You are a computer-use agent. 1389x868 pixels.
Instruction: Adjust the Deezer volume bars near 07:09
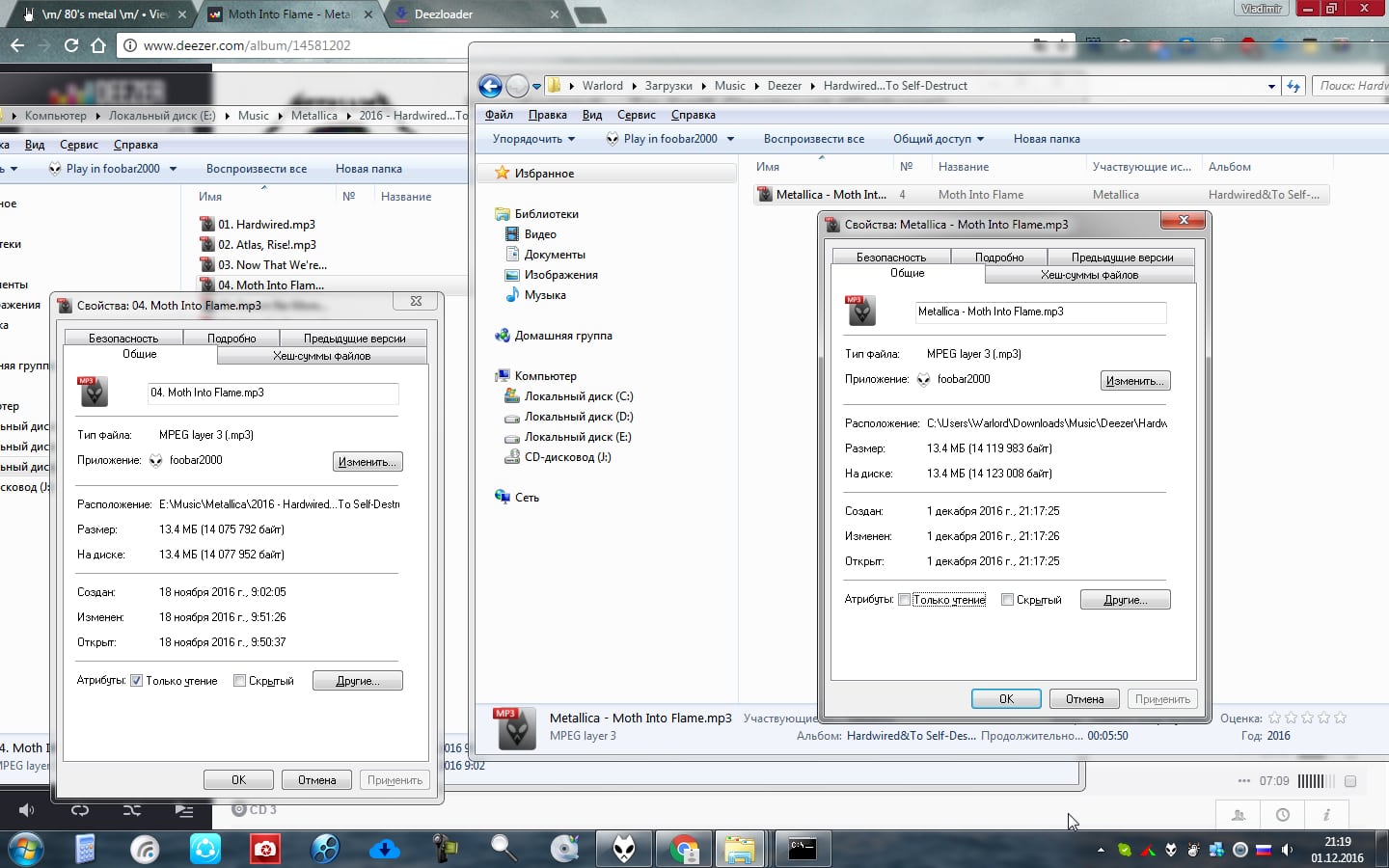1317,781
